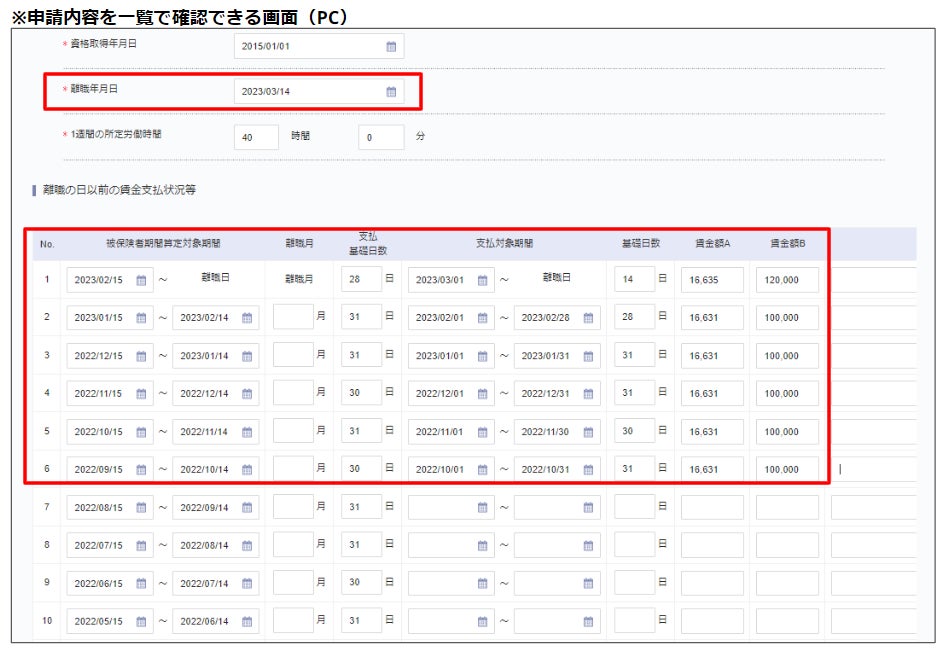944x649 pixels.
Task: Open calendar icon beside 2022/07/15 in row 8
Action: coord(141,545)
